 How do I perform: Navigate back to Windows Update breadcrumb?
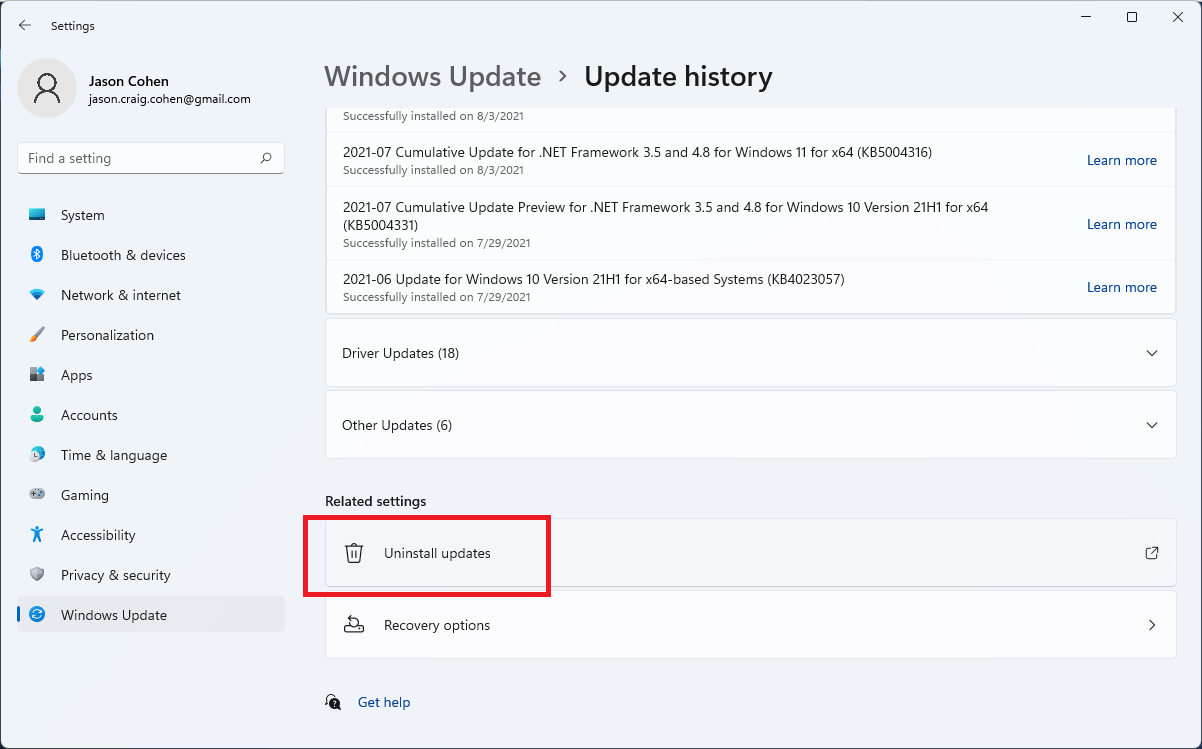coord(432,77)
